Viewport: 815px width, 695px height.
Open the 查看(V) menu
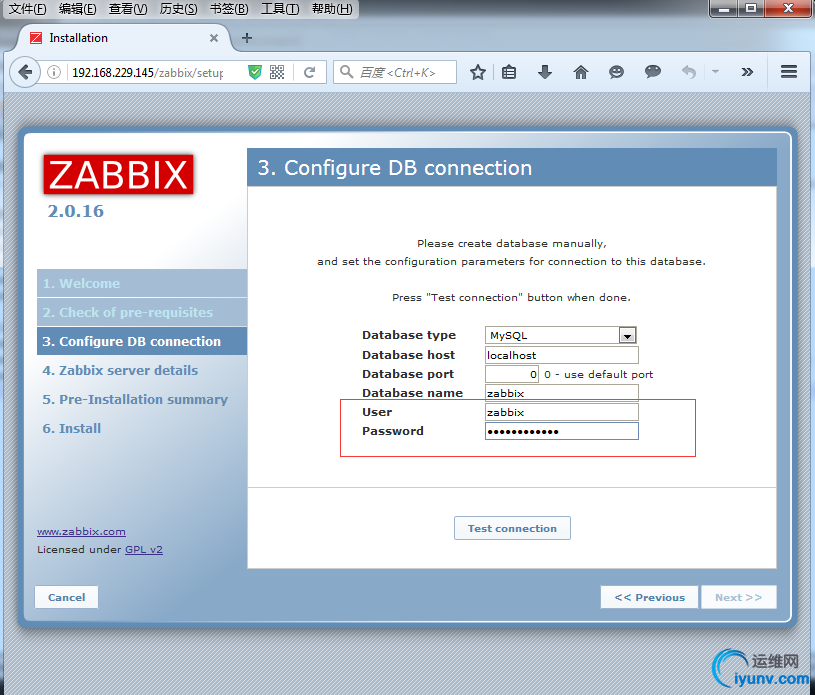coord(128,9)
